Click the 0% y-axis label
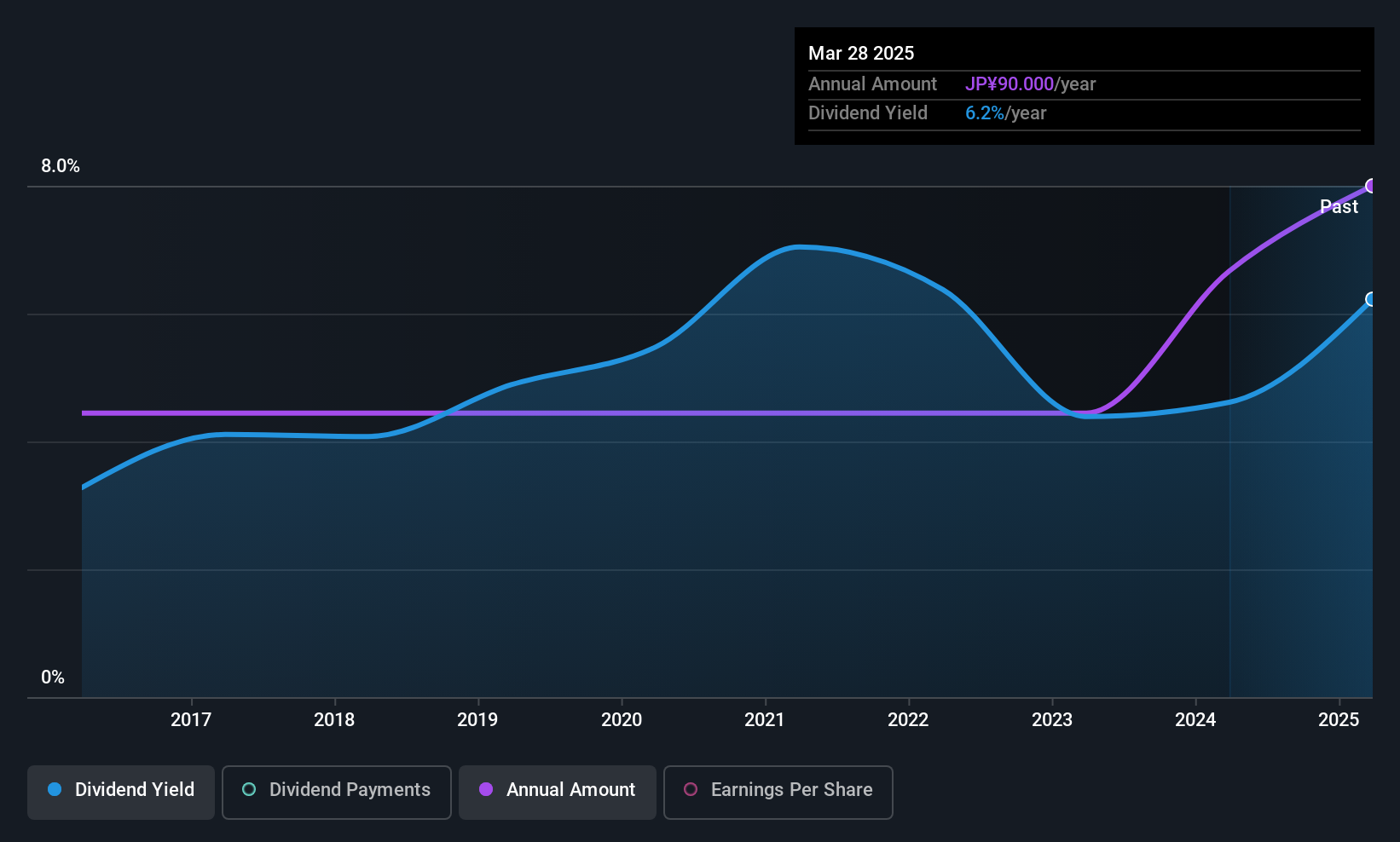1400x842 pixels. (53, 678)
